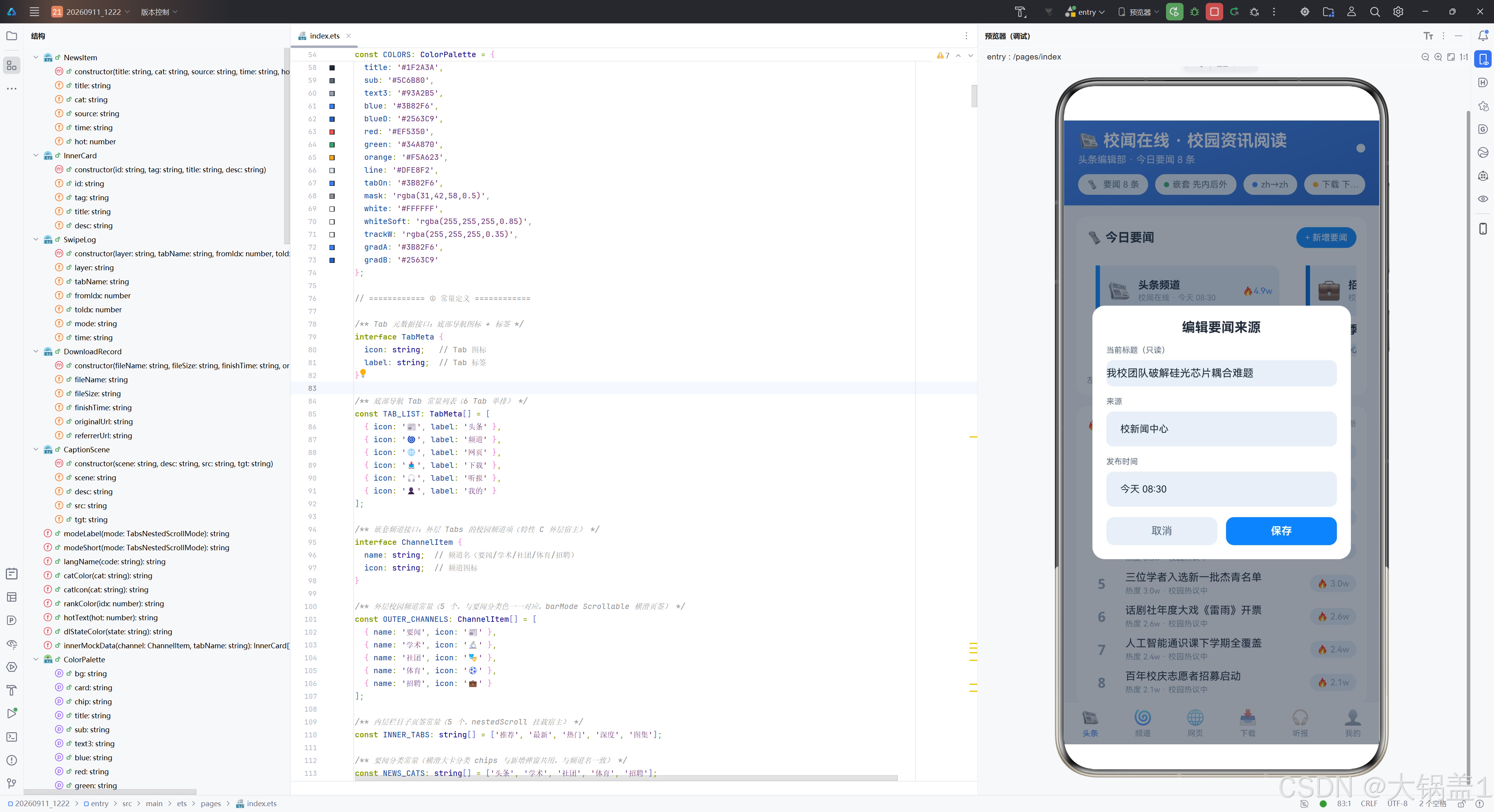Rerun the app with the green run button
This screenshot has height=812, width=1494.
point(1174,12)
